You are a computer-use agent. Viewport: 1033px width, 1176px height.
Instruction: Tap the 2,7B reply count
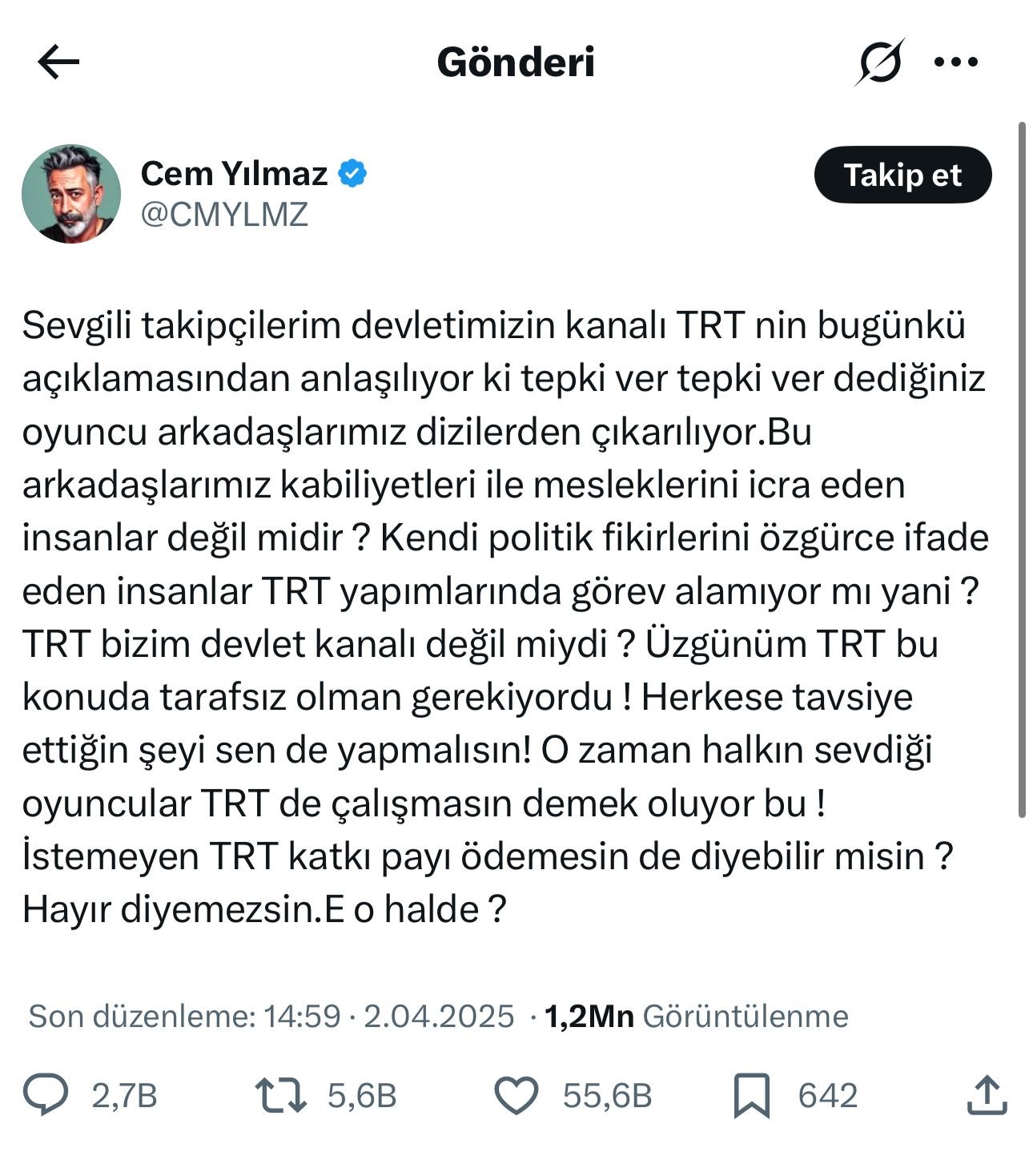[124, 1095]
